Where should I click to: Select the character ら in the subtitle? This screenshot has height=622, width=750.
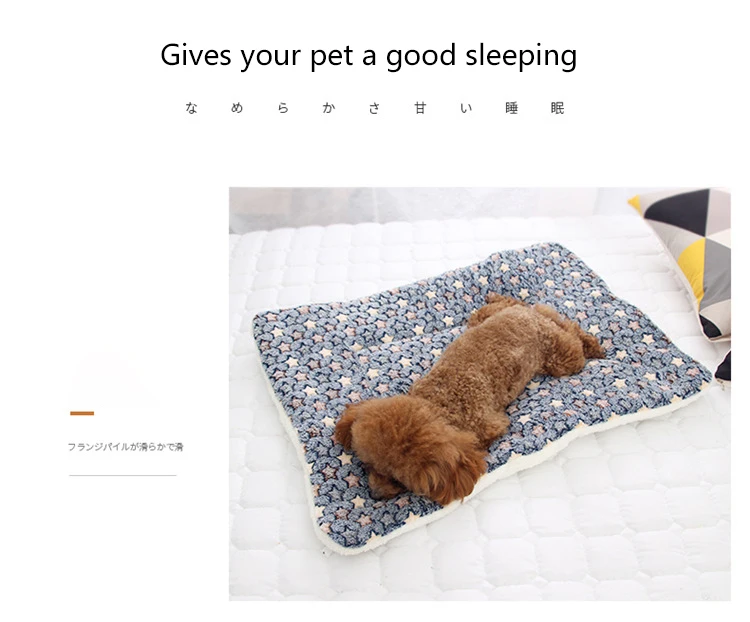coord(283,108)
